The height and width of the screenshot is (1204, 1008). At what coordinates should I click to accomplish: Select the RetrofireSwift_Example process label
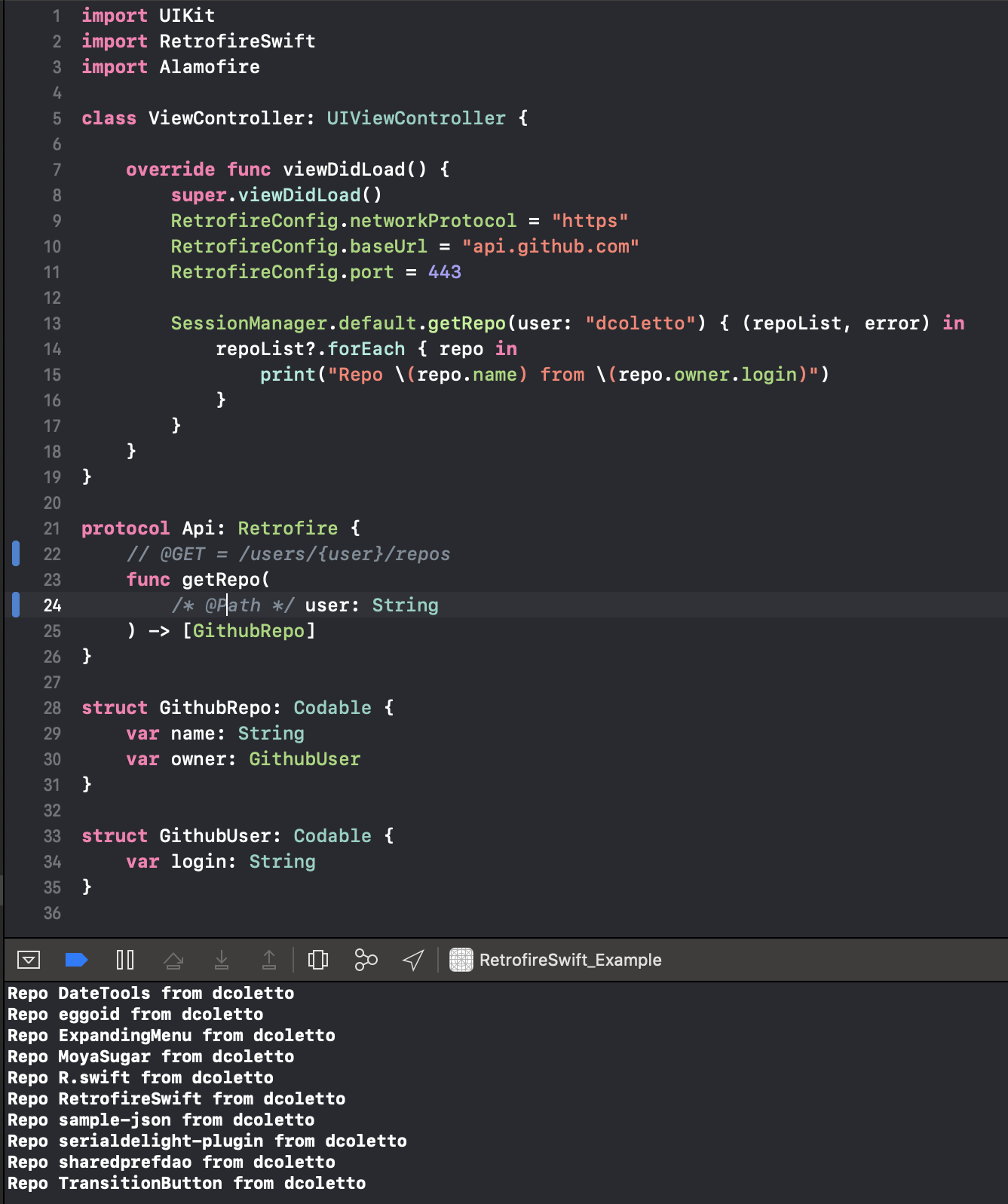point(570,960)
